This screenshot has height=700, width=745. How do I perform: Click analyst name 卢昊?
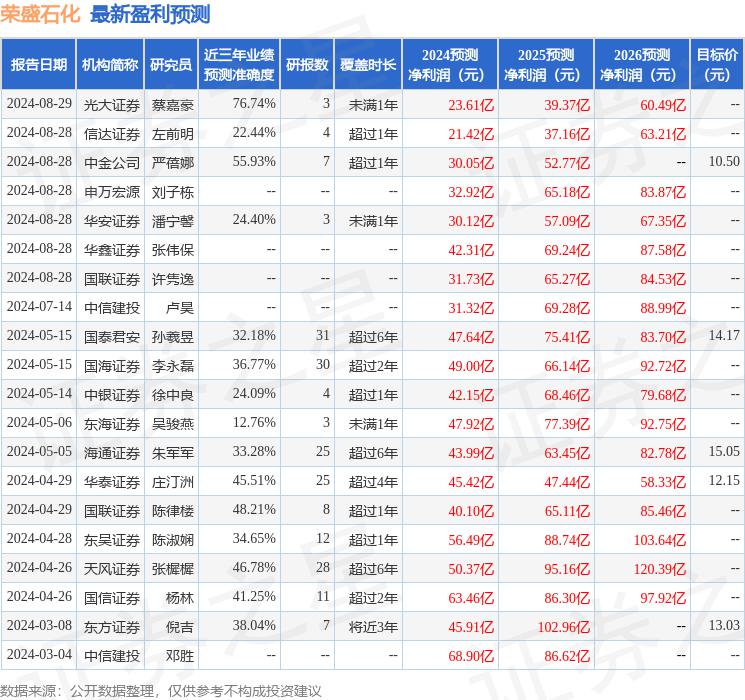(180, 308)
